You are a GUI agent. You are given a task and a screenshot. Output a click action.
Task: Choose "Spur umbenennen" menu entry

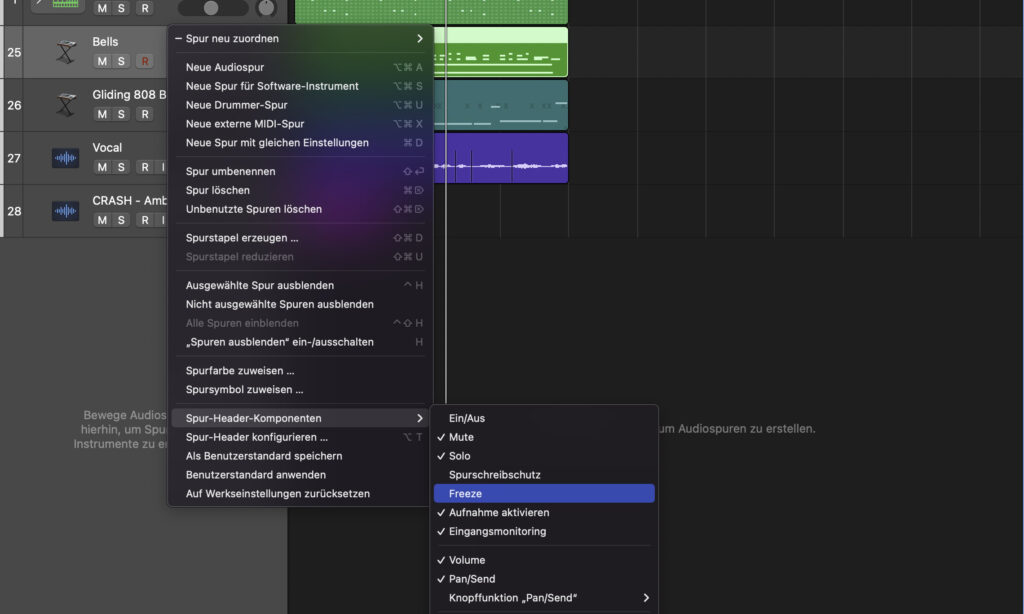[x=300, y=171]
